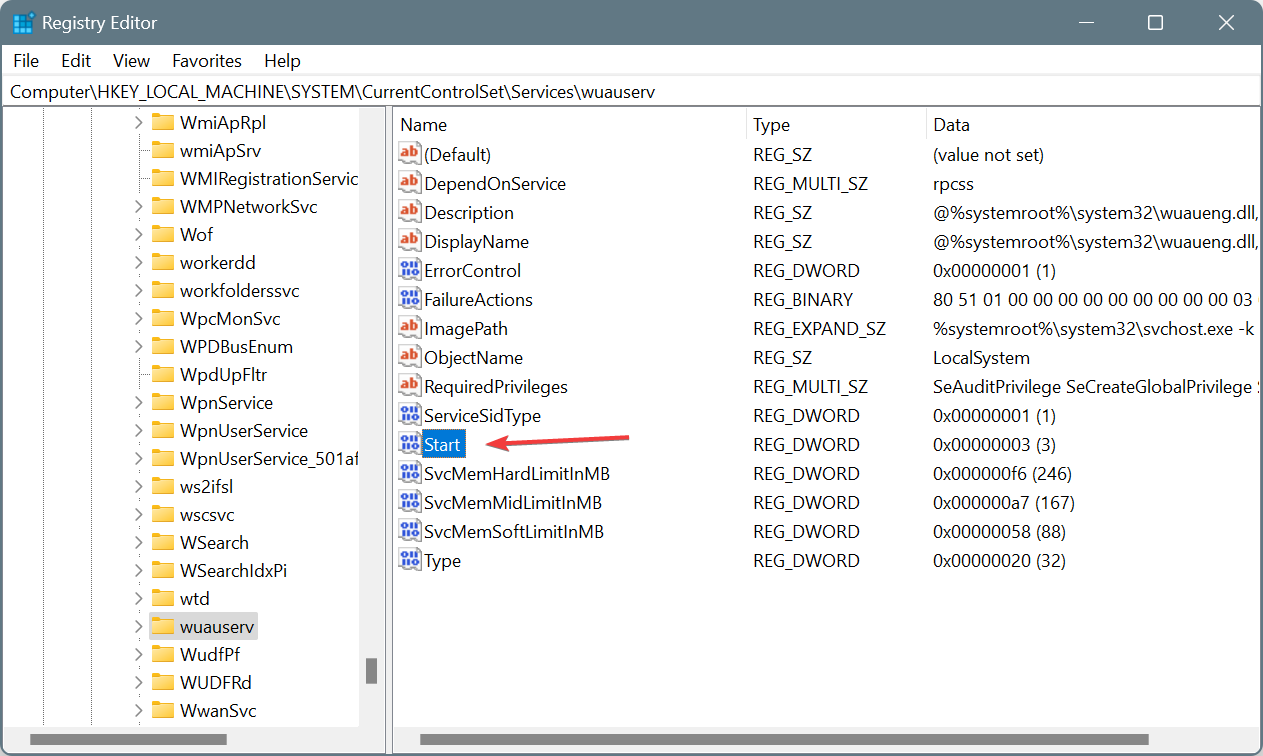Expand the workerdd key
The height and width of the screenshot is (756, 1263).
point(138,263)
